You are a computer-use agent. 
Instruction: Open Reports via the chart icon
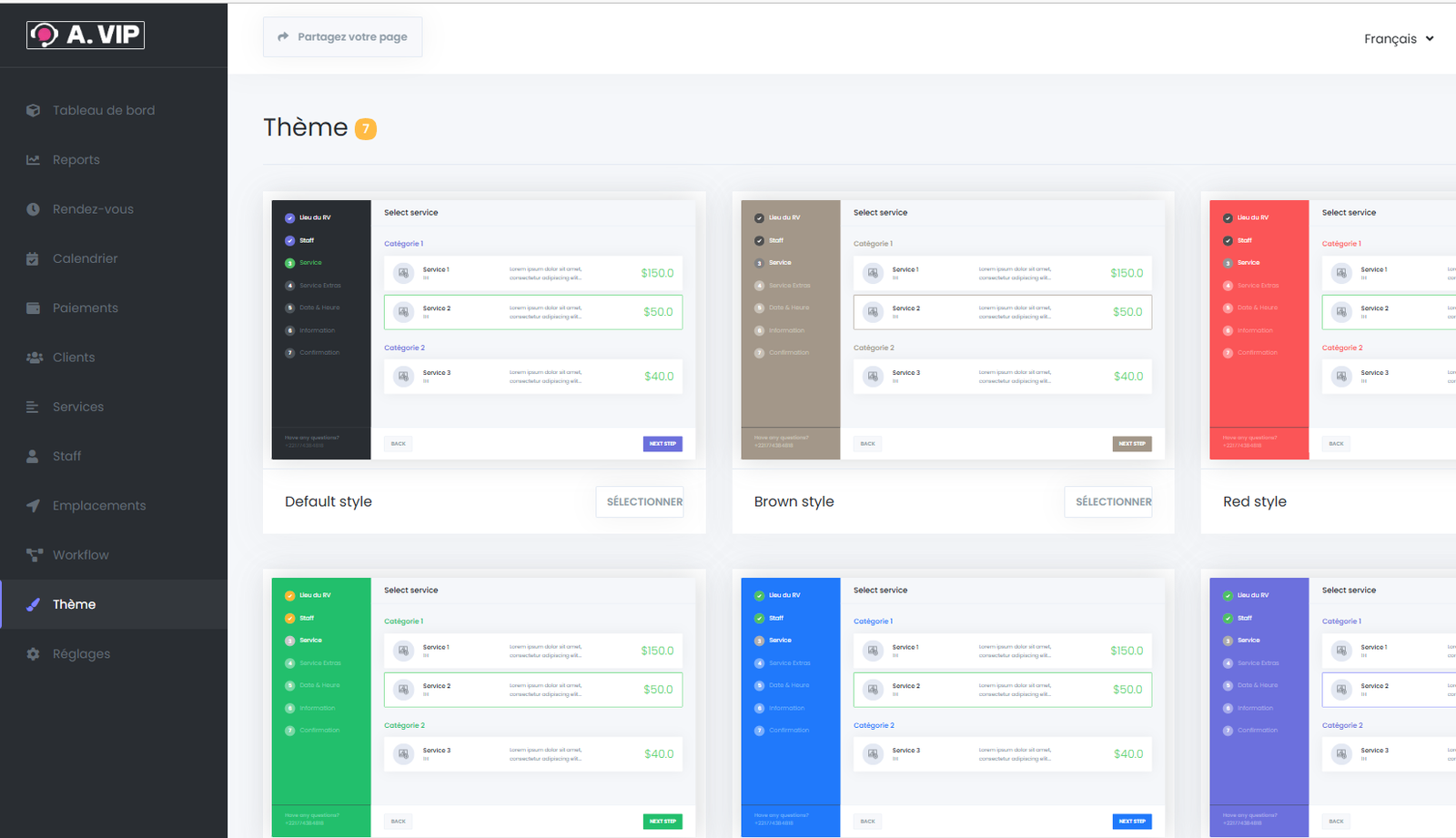point(33,160)
